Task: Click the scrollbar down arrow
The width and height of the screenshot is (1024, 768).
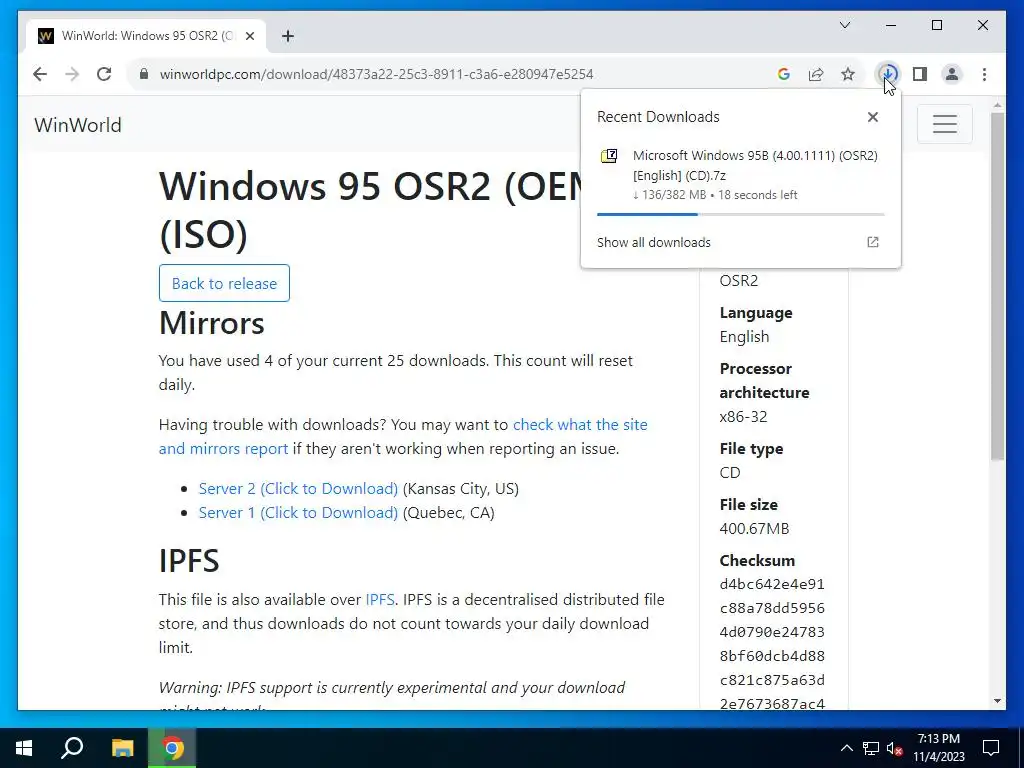Action: click(x=997, y=701)
